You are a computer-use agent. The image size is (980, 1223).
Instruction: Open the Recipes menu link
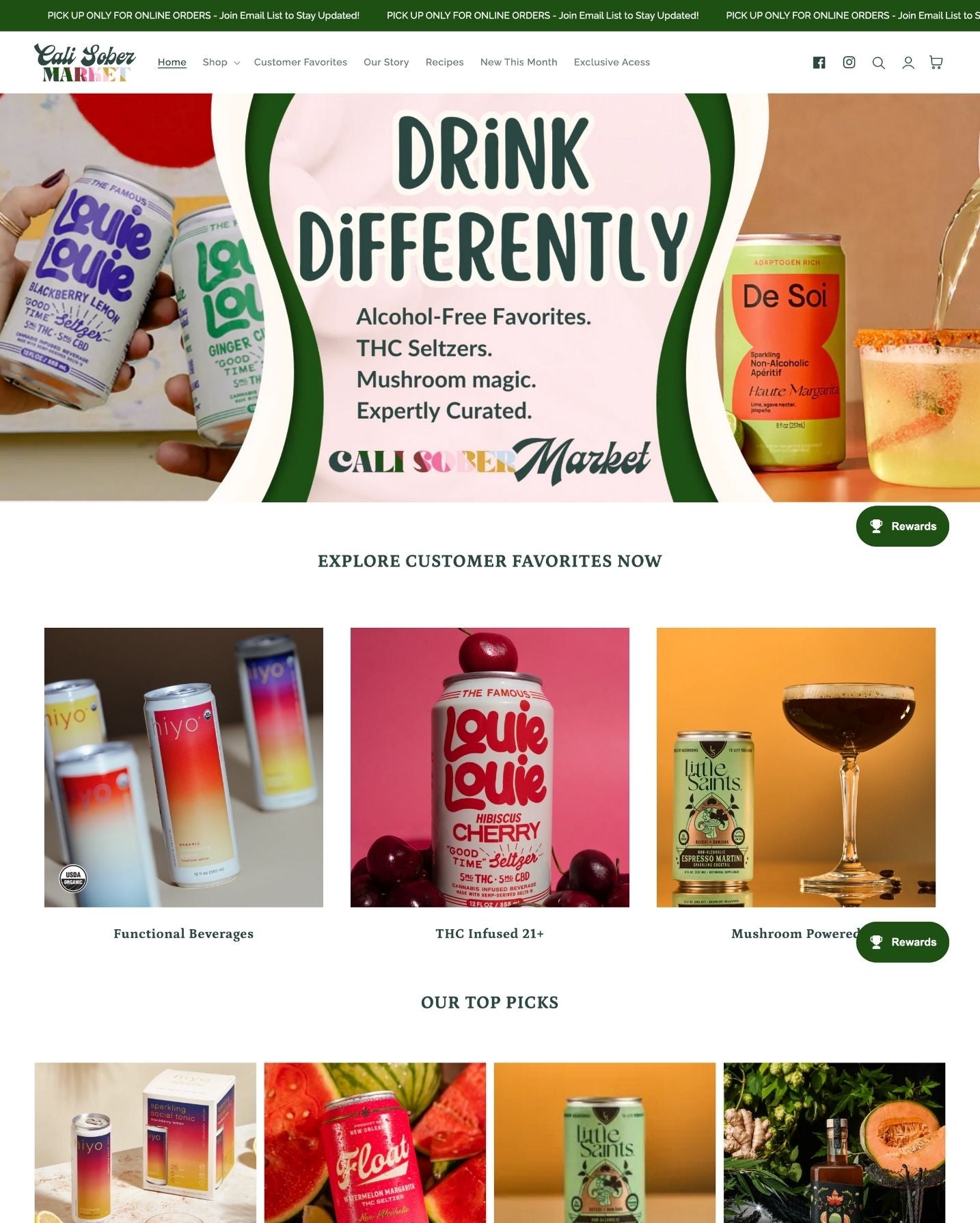(445, 62)
